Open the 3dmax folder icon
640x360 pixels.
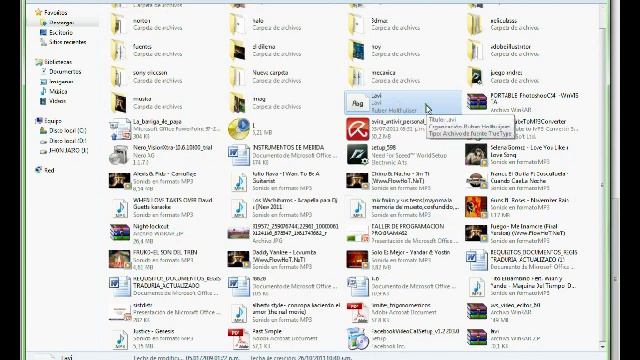(x=358, y=24)
